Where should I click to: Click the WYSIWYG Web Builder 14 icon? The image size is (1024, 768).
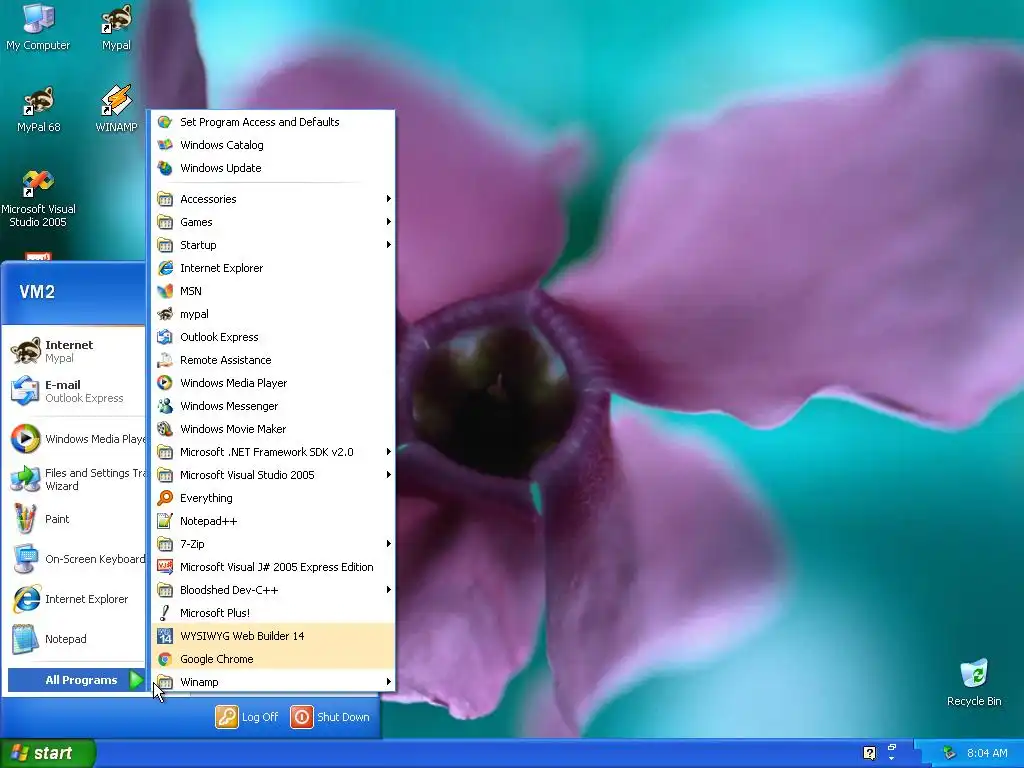[x=165, y=635]
